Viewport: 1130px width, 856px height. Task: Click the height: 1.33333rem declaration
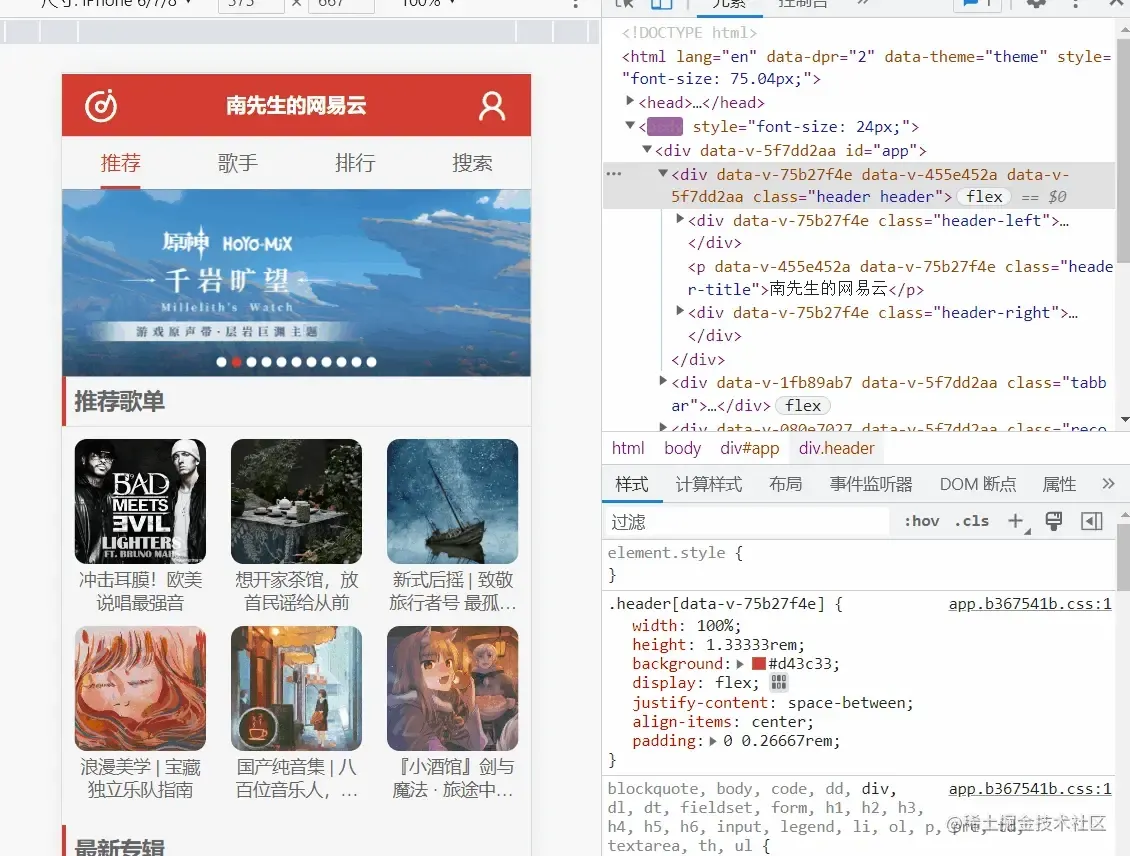click(719, 645)
